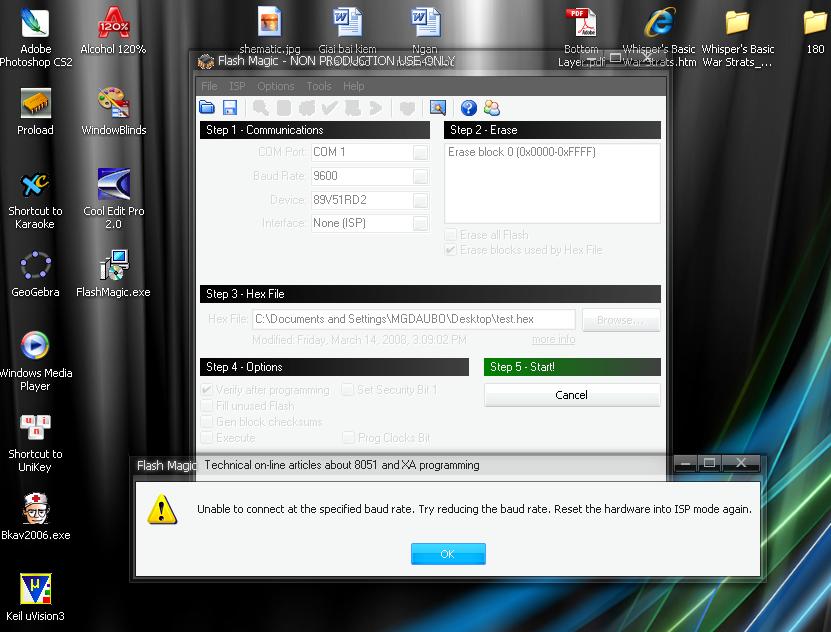Screen dimensions: 831x632
Task: Toggle Gen block checksums checkbox
Action: (x=207, y=422)
